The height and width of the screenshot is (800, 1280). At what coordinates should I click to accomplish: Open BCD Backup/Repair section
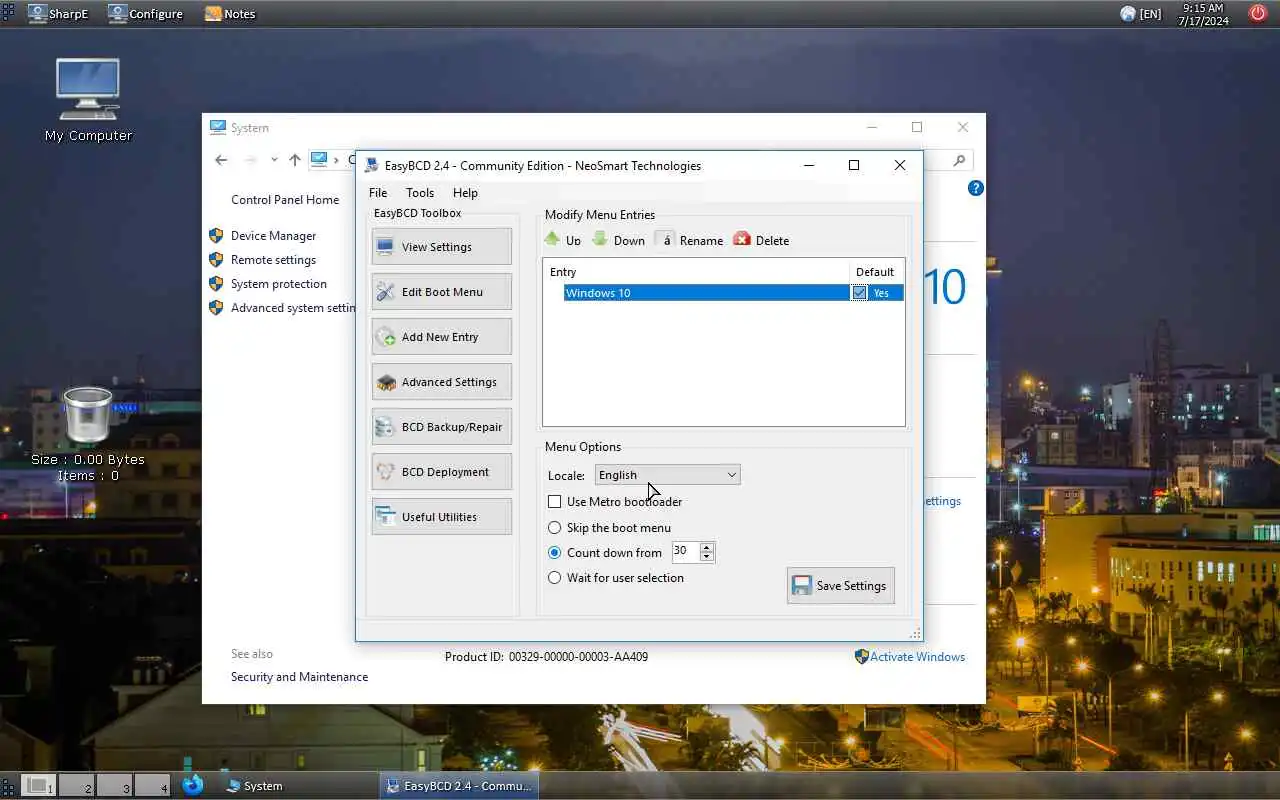click(x=441, y=427)
